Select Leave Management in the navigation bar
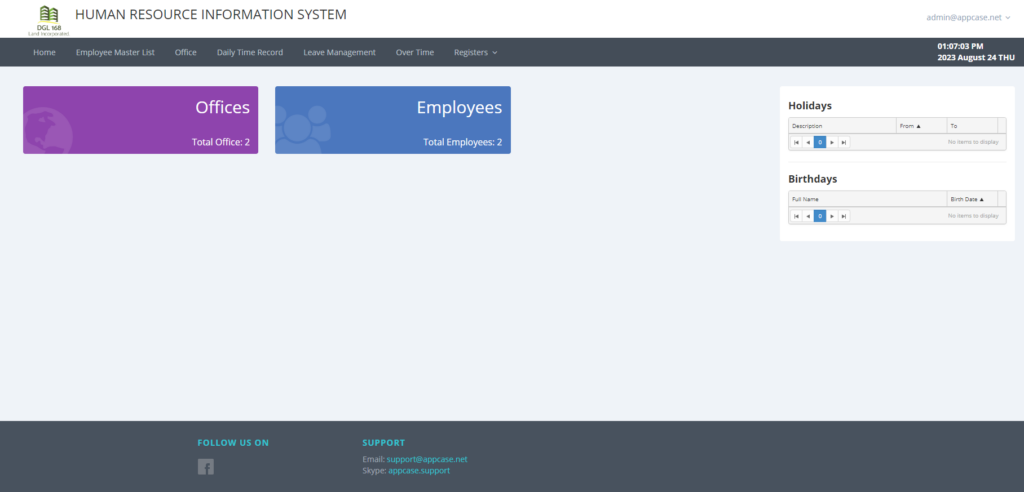This screenshot has height=492, width=1024. point(340,52)
